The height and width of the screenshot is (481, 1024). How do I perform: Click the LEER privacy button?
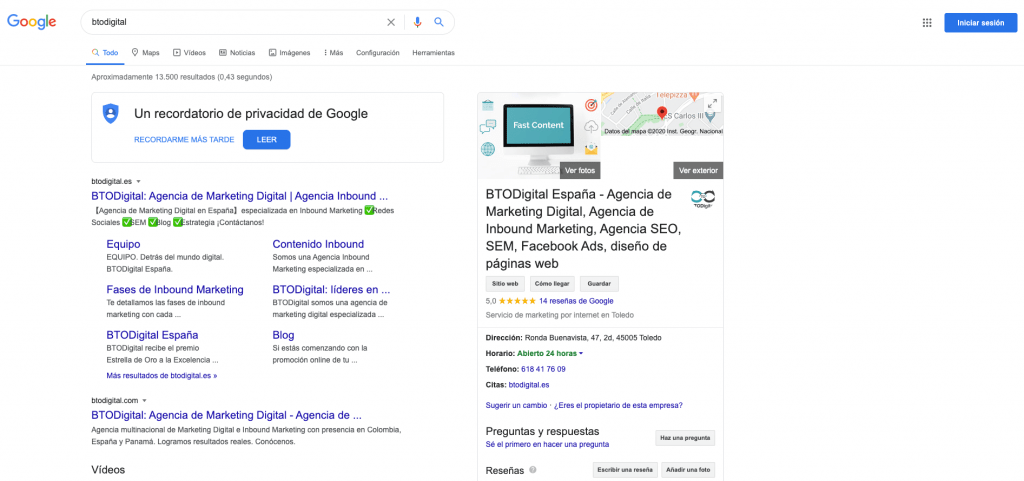(x=266, y=140)
